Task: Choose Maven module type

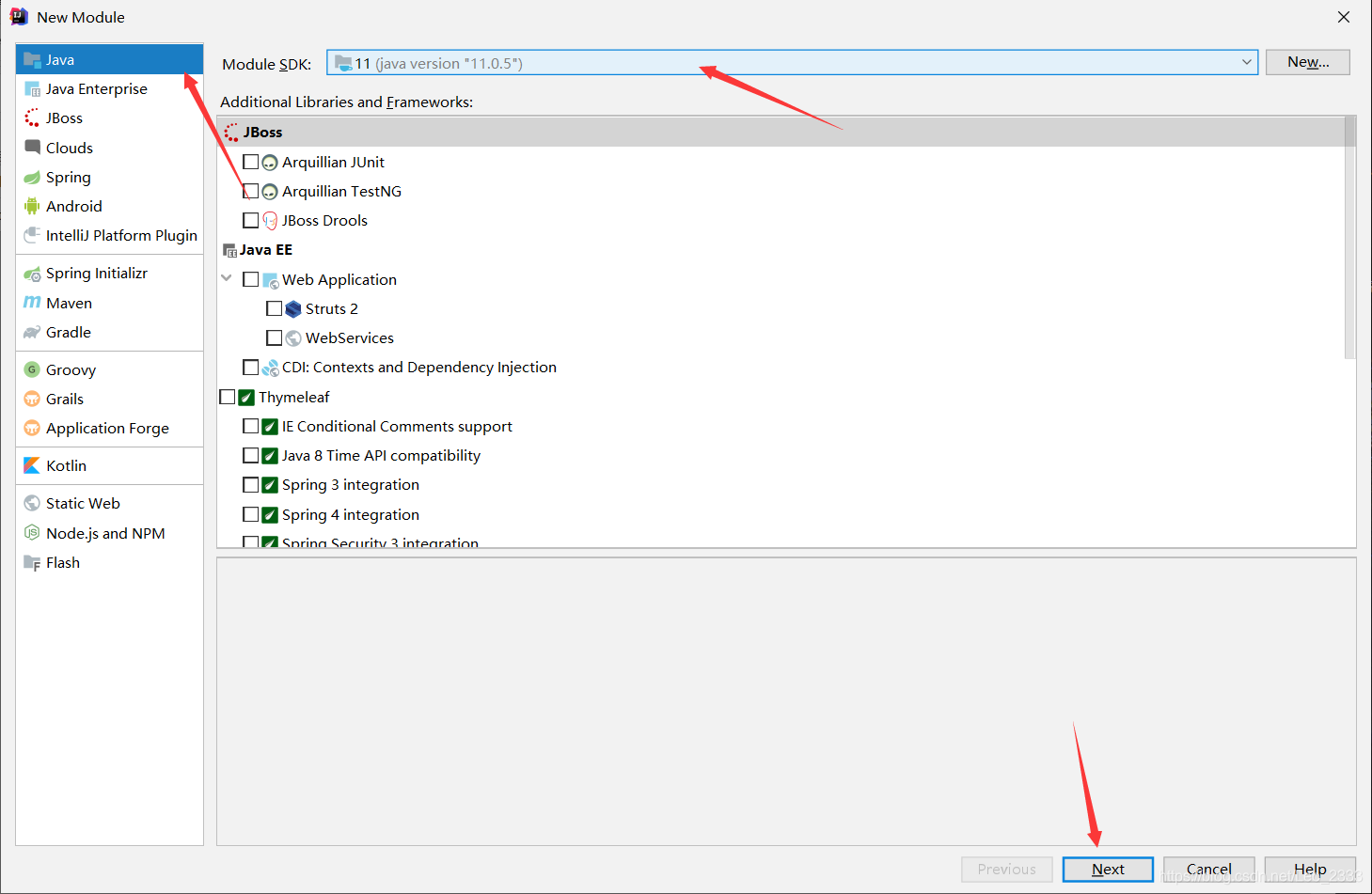Action: pyautogui.click(x=109, y=303)
